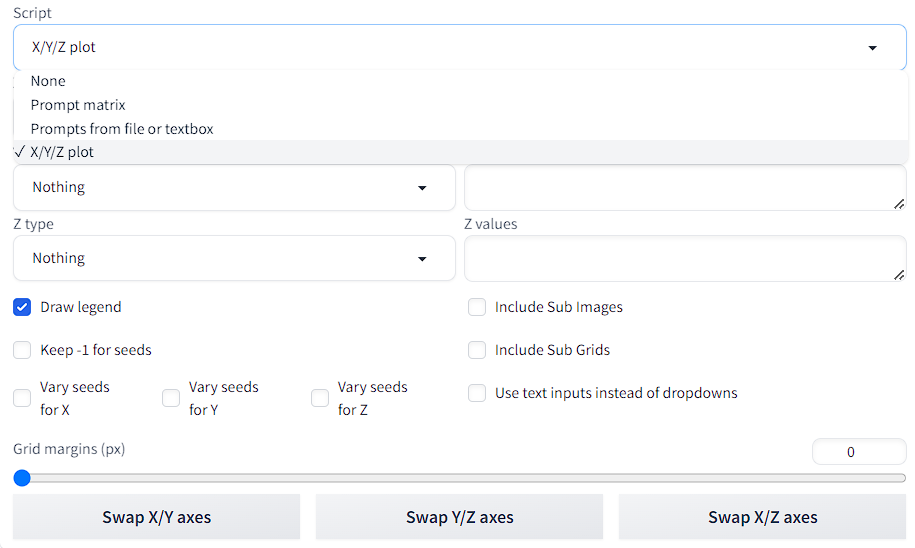915x548 pixels.
Task: Check Vary seeds for Z
Action: (320, 398)
